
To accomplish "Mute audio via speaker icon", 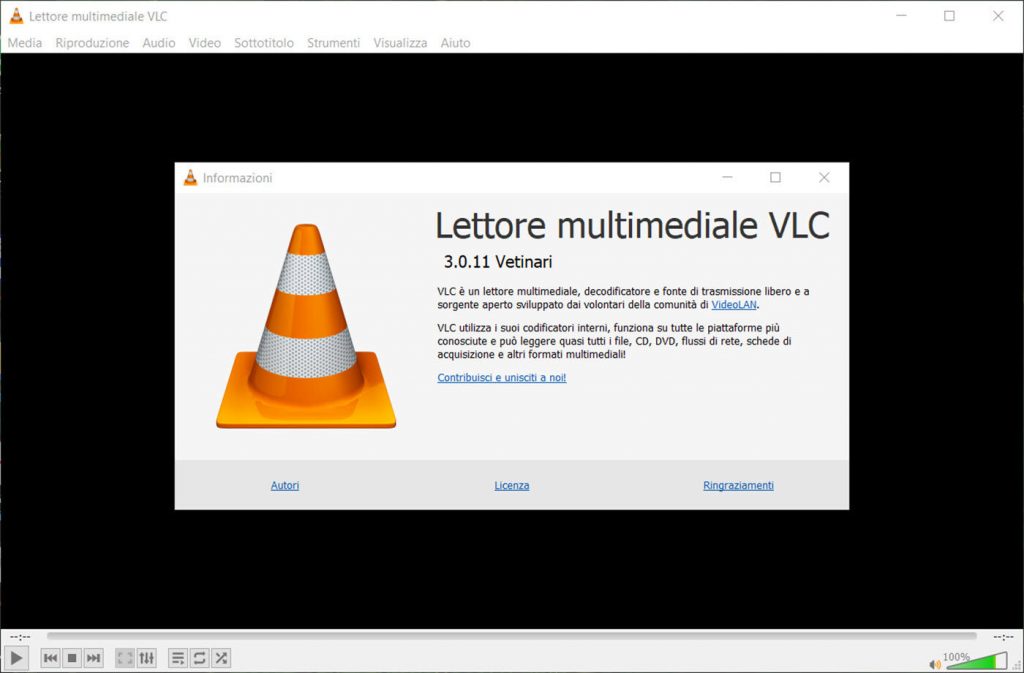I will click(935, 663).
